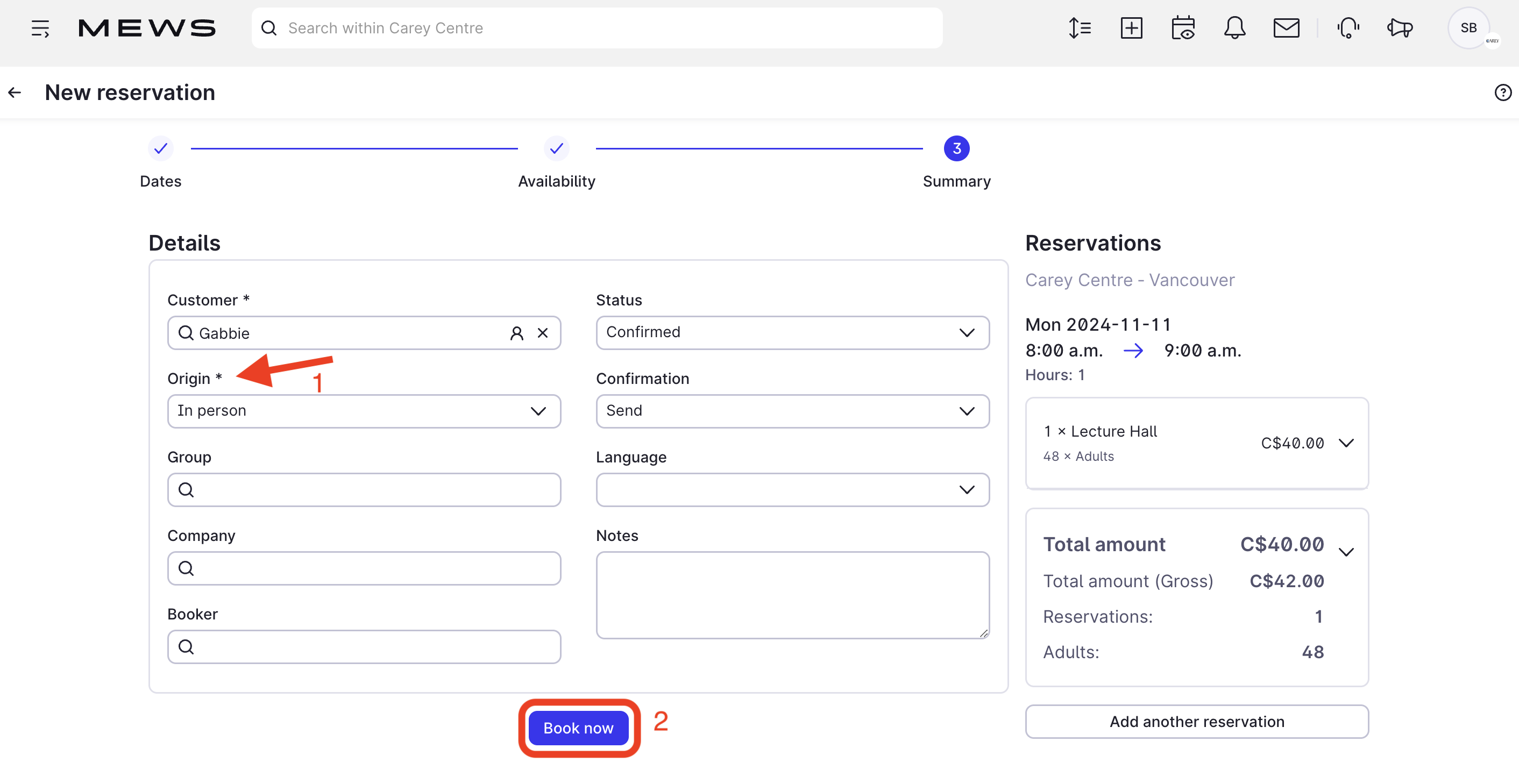Open the mail envelope icon
Viewport: 1519px width, 784px height.
tap(1286, 28)
